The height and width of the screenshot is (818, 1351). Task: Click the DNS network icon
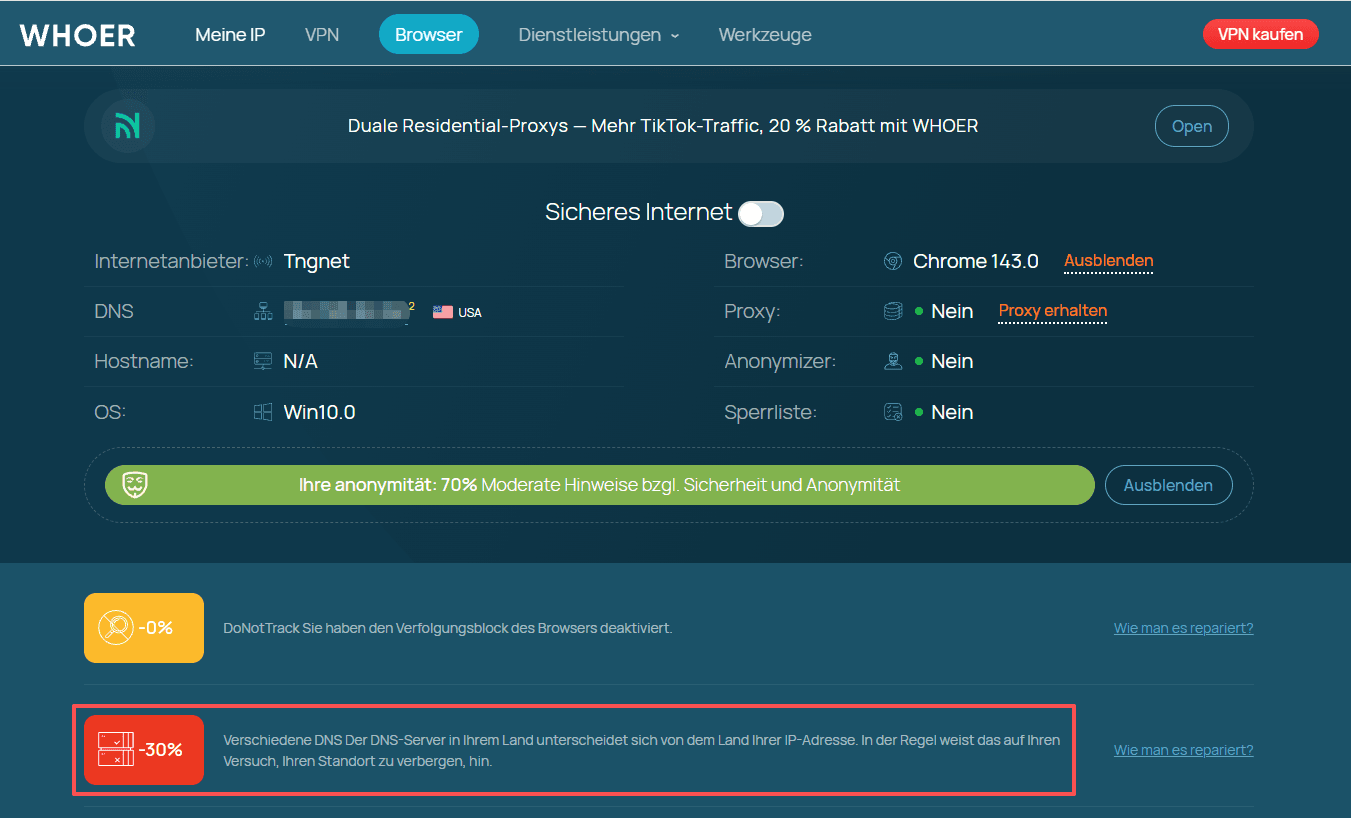pos(263,312)
